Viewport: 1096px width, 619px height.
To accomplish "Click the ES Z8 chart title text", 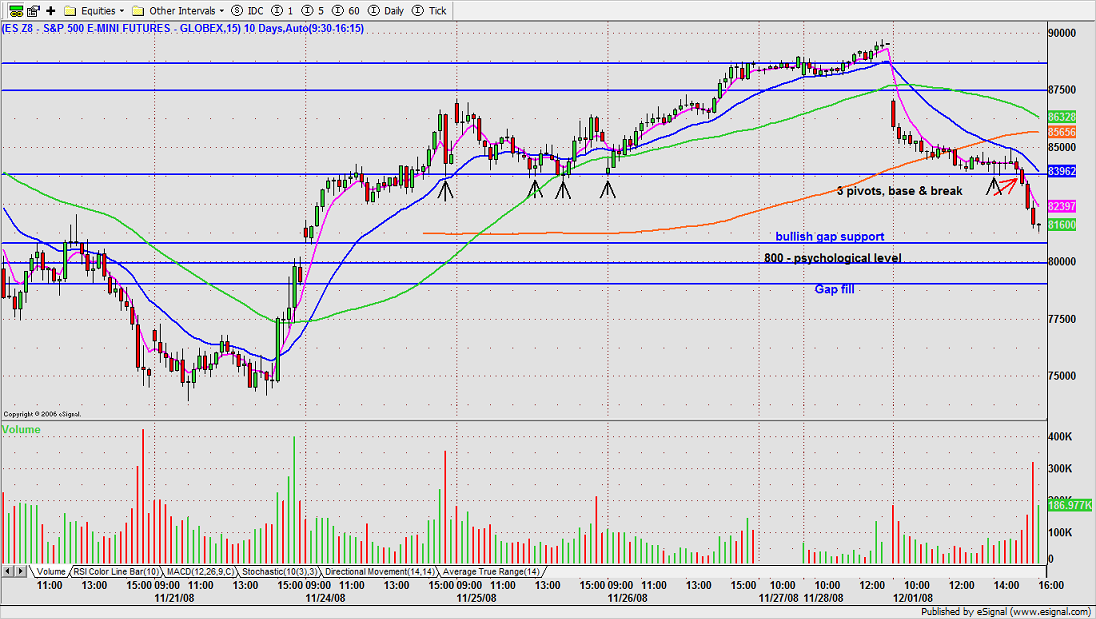I will pyautogui.click(x=182, y=29).
